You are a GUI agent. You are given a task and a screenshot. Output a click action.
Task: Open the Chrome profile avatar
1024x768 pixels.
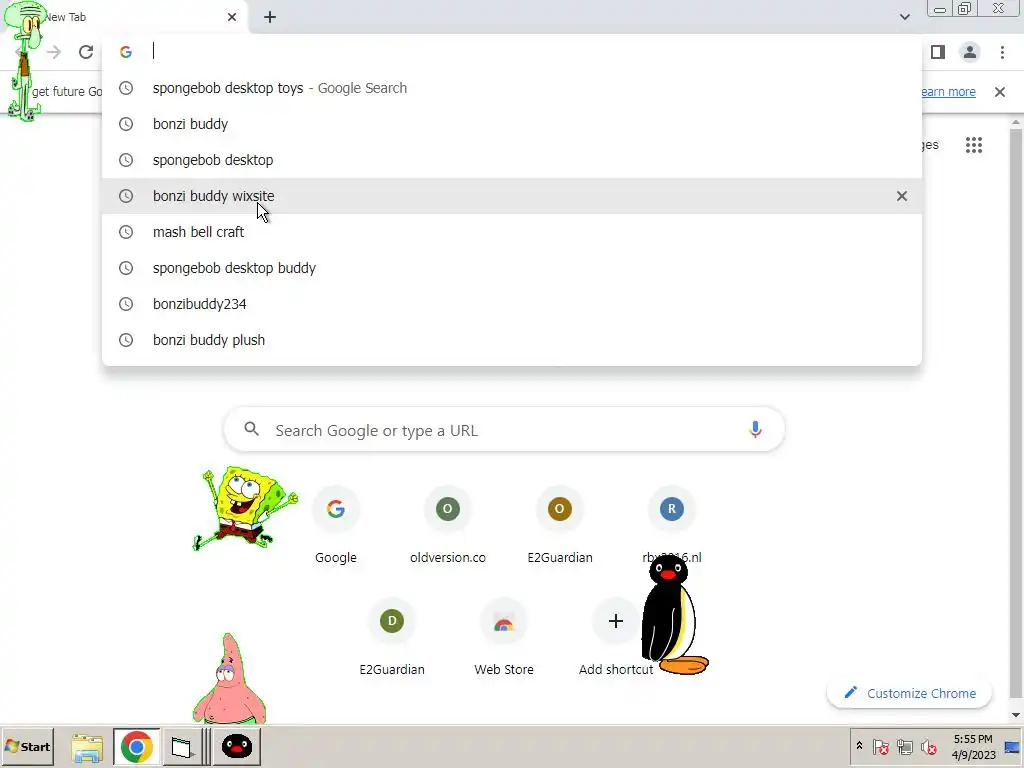tap(970, 52)
